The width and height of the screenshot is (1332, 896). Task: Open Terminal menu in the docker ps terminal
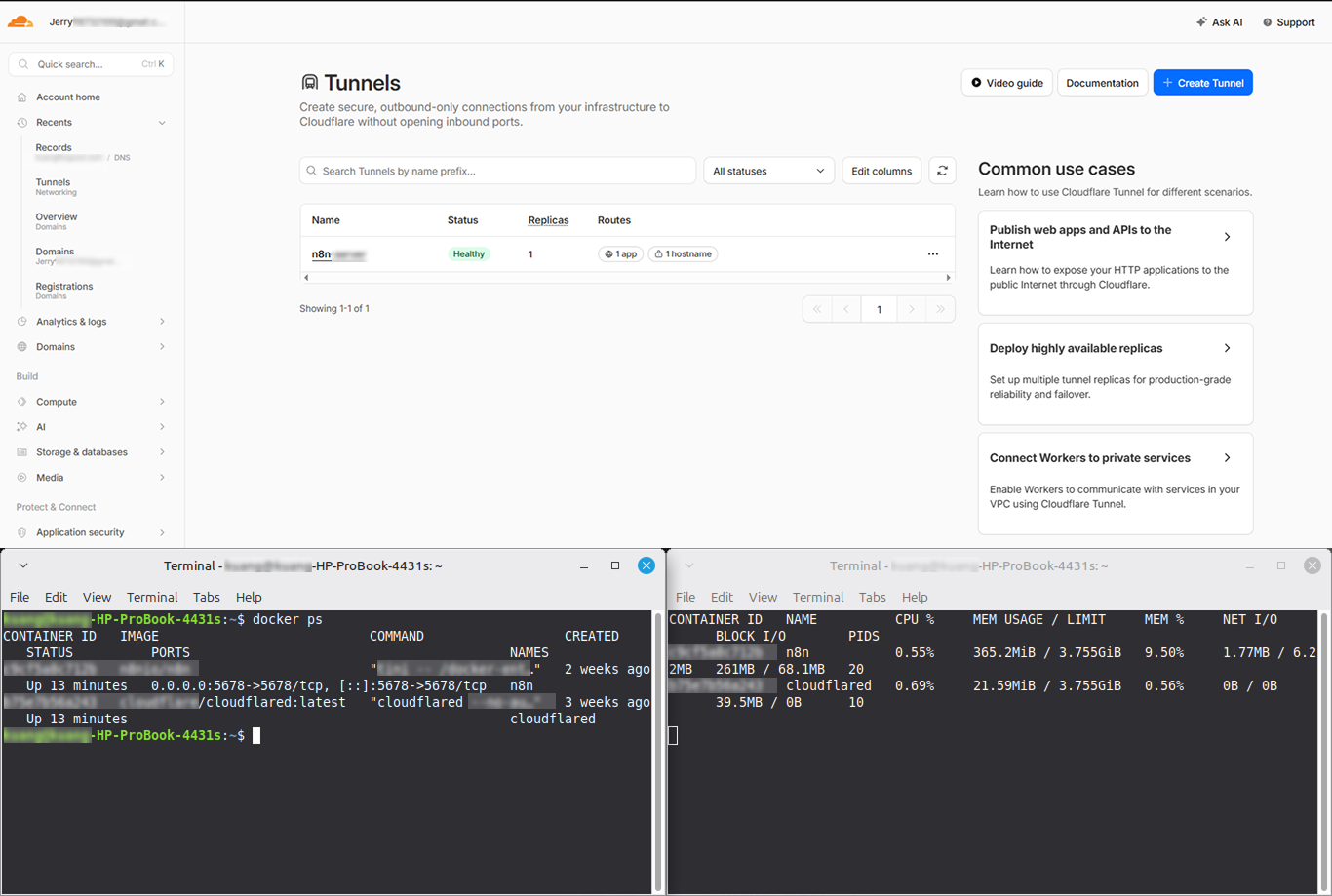pyautogui.click(x=152, y=597)
